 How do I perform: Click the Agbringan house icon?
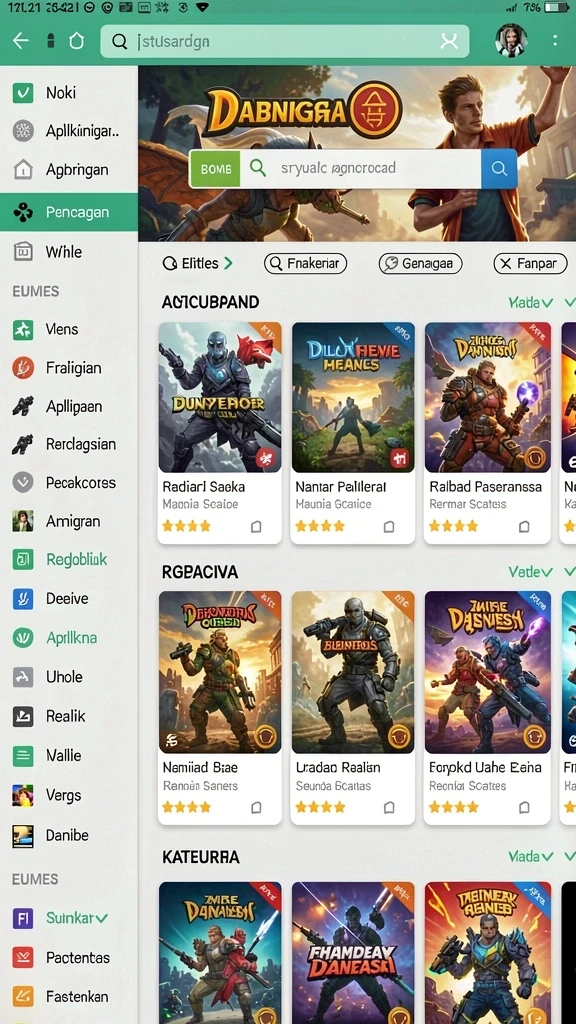[x=23, y=170]
